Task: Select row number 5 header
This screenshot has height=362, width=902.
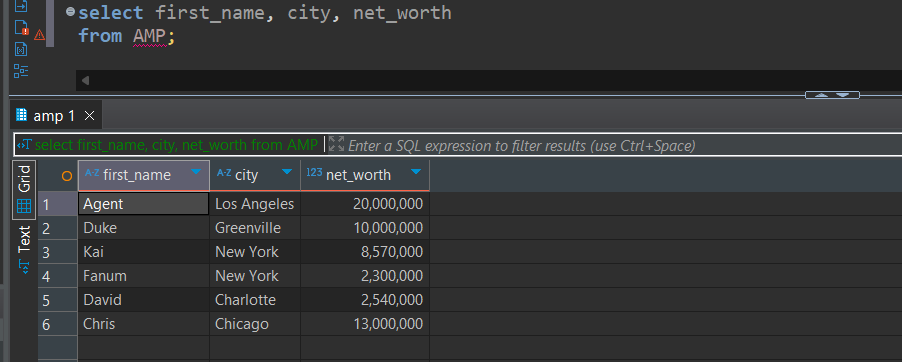Action: coord(58,300)
